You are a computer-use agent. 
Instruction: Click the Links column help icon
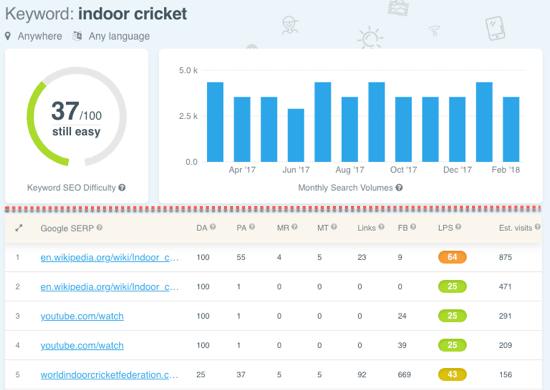(381, 227)
